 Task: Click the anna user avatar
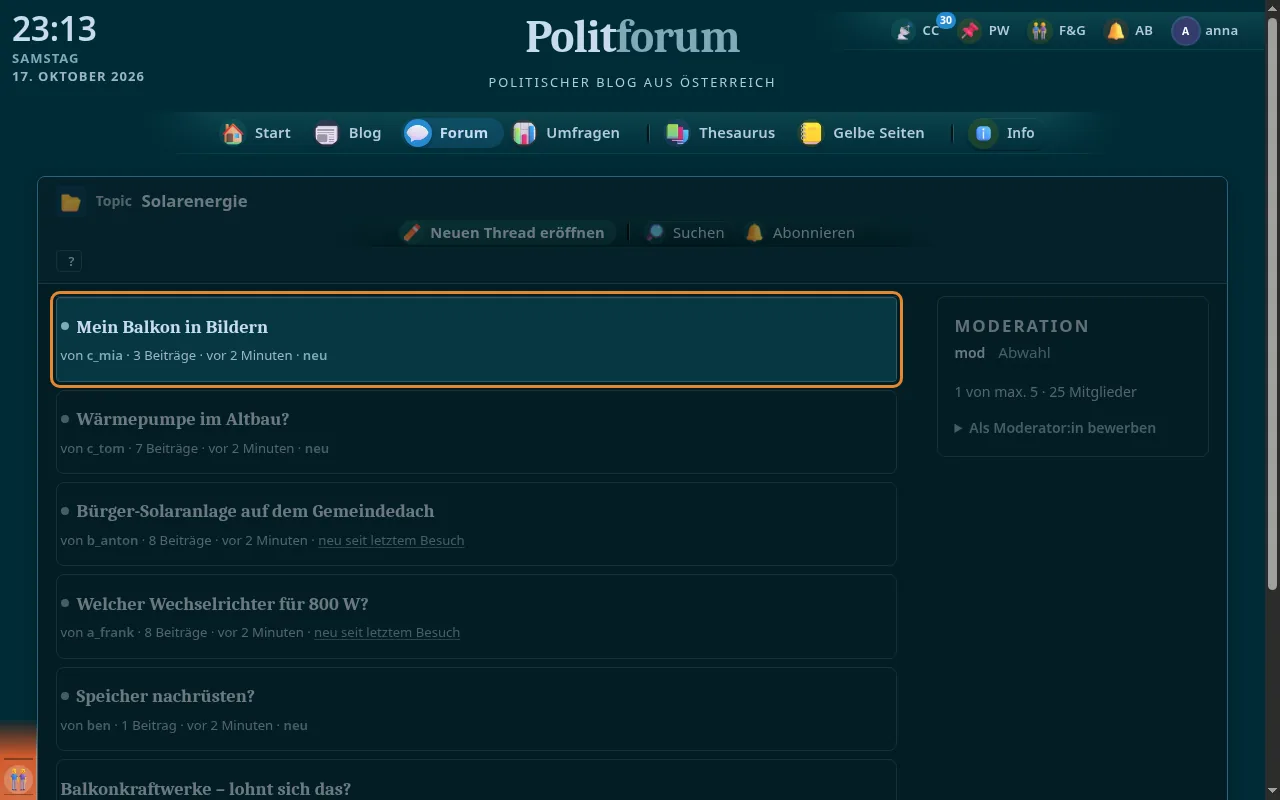pyautogui.click(x=1185, y=31)
